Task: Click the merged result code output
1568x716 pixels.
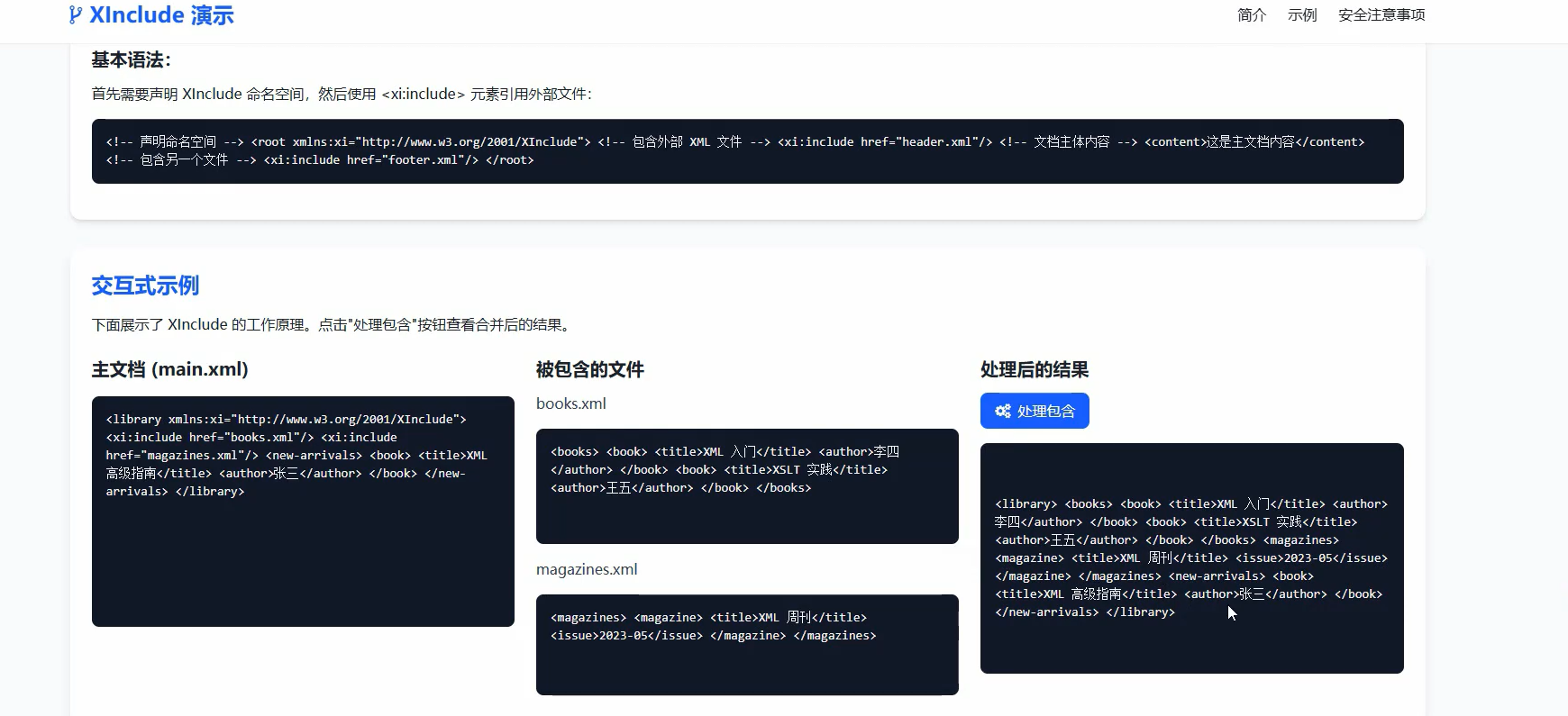Action: click(x=1192, y=558)
